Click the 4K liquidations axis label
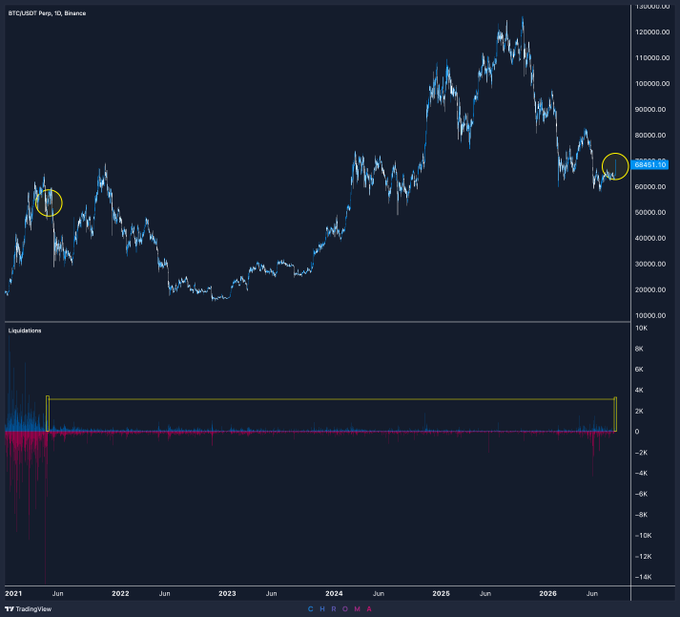This screenshot has width=680, height=617. [640, 390]
